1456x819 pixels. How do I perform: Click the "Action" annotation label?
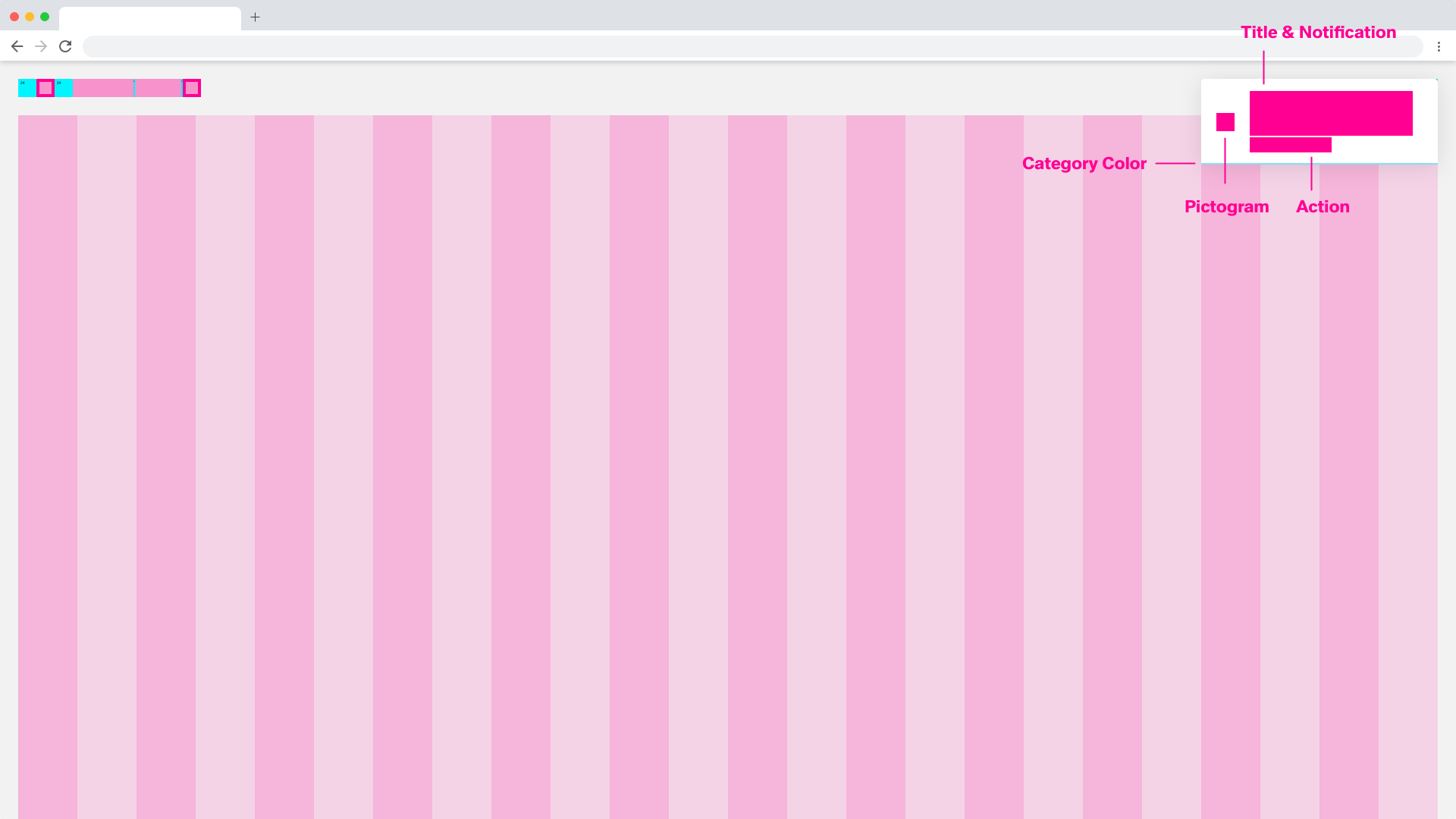(1322, 206)
